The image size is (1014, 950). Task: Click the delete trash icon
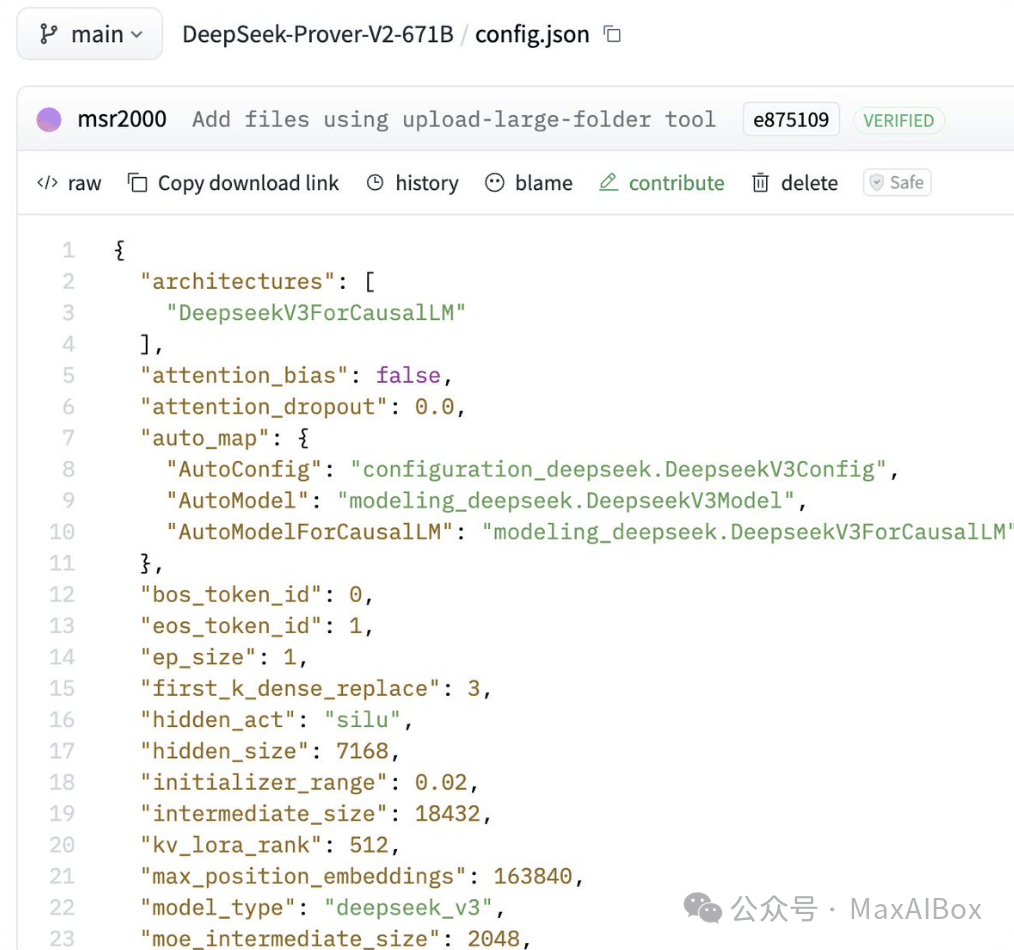[758, 183]
